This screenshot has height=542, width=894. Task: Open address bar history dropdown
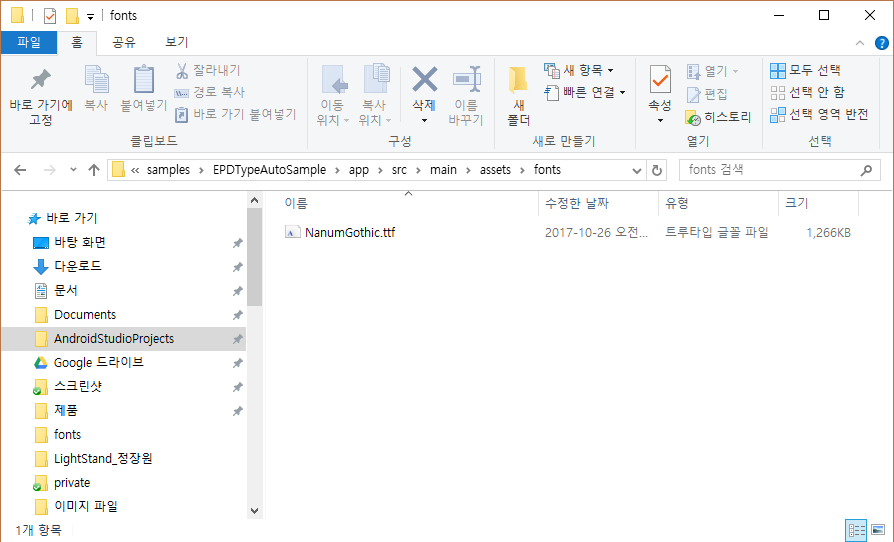pos(637,170)
